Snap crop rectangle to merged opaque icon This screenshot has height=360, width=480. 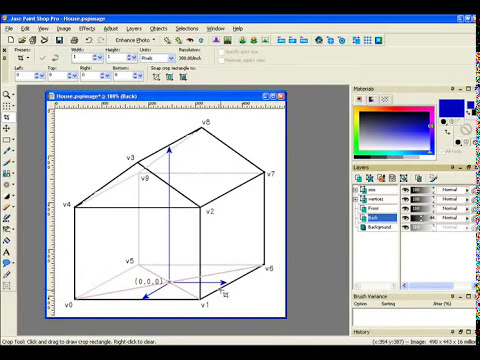pos(183,77)
